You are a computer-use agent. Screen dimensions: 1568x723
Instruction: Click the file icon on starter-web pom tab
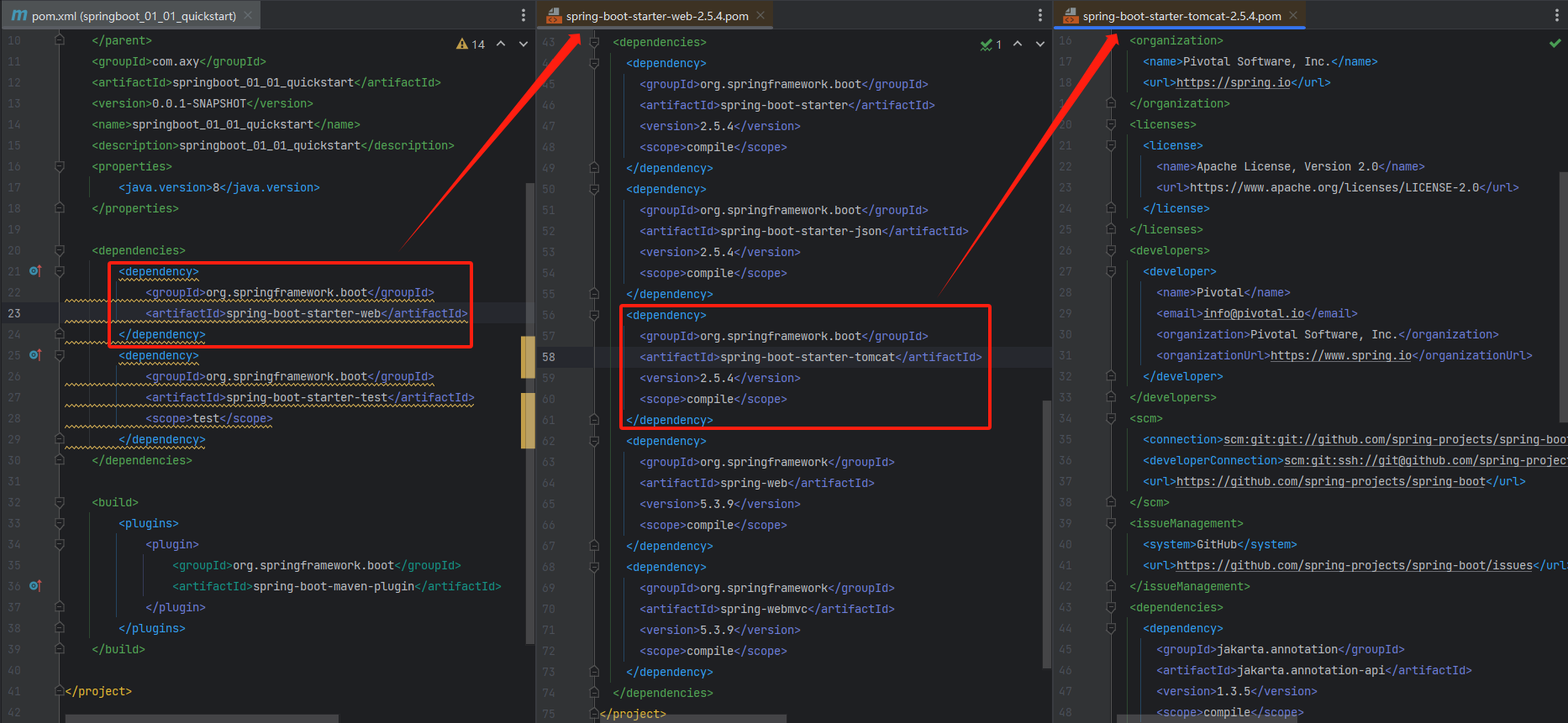(553, 16)
